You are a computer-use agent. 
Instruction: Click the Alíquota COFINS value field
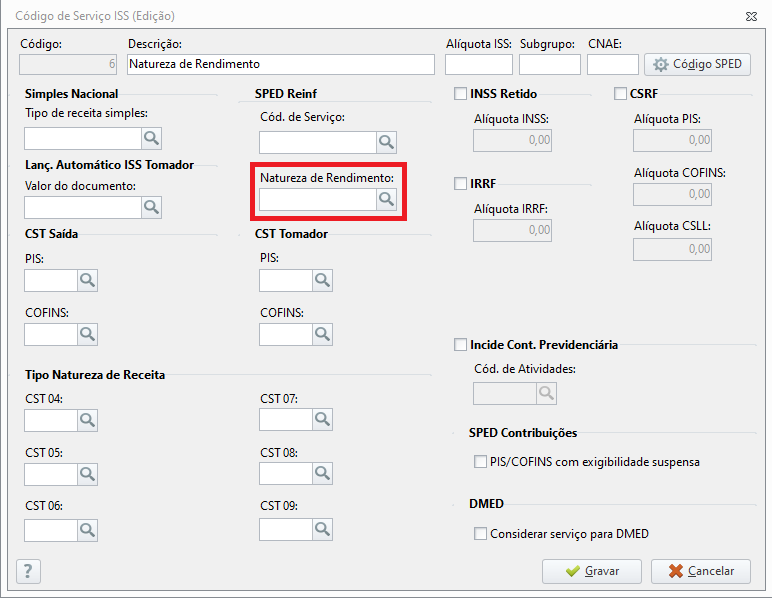[x=672, y=194]
